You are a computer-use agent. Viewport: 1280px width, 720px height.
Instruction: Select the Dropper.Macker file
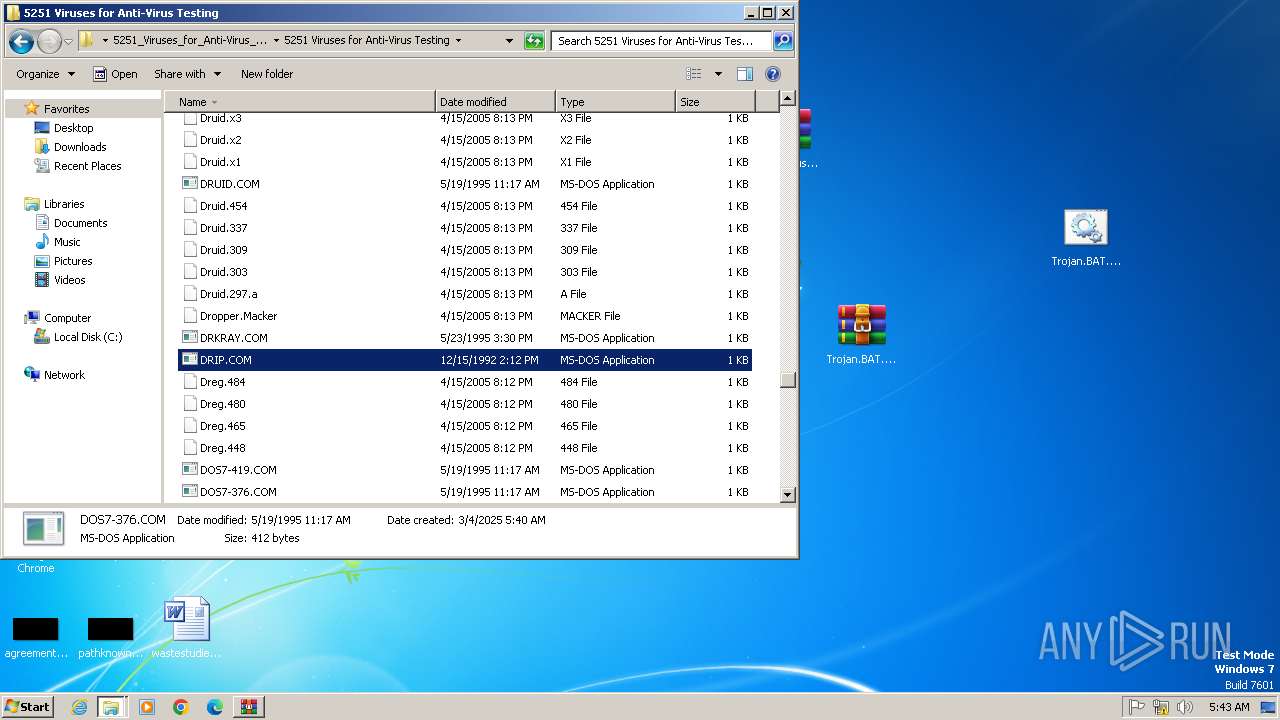(238, 316)
